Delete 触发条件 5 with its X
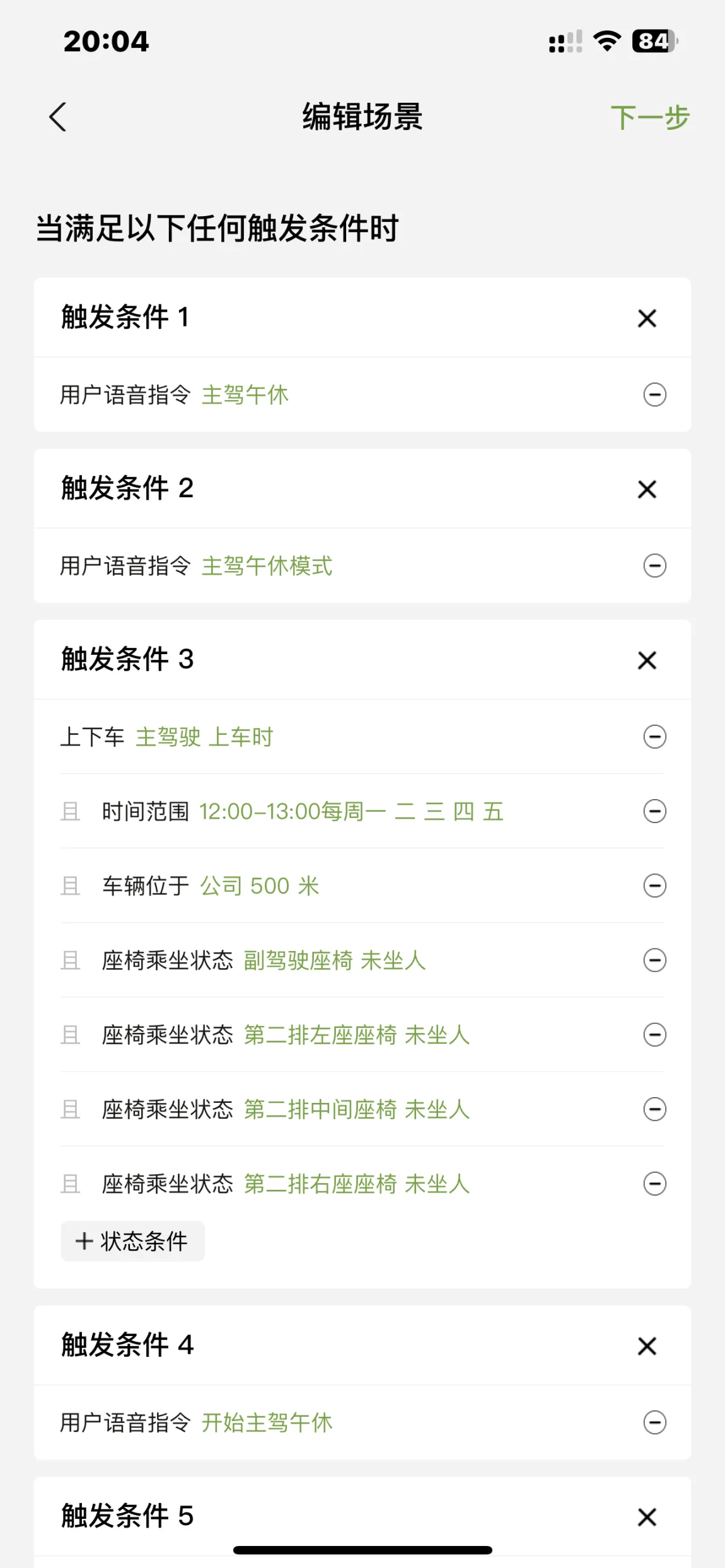 point(647,1517)
